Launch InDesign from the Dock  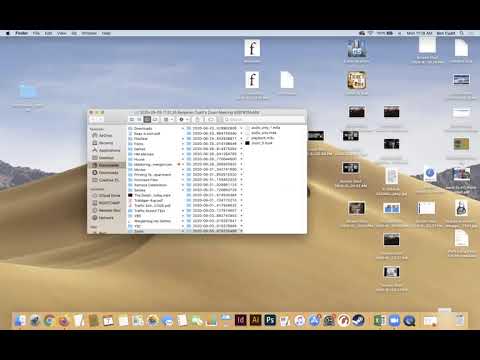click(x=241, y=320)
